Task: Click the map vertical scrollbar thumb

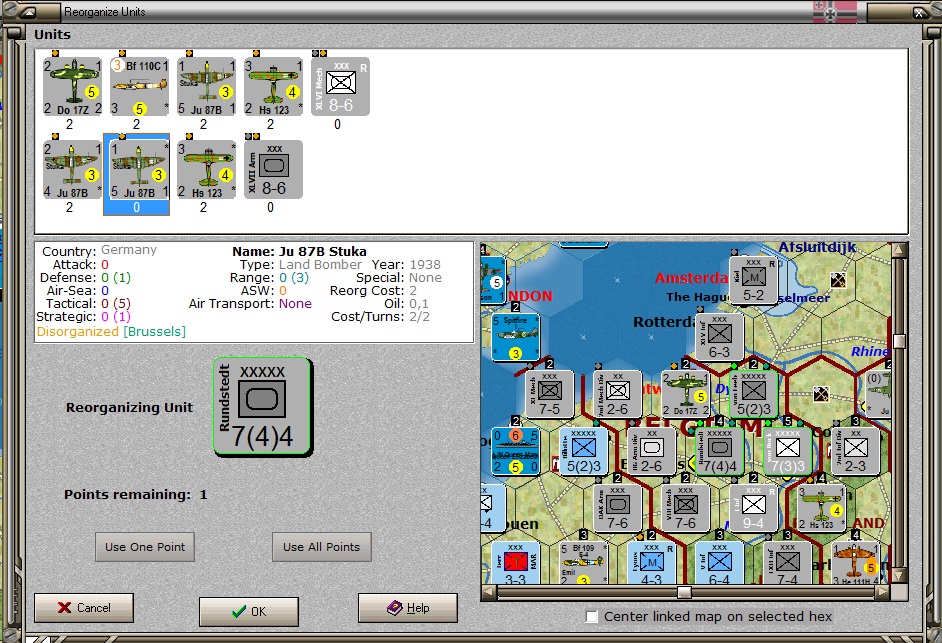Action: point(899,341)
